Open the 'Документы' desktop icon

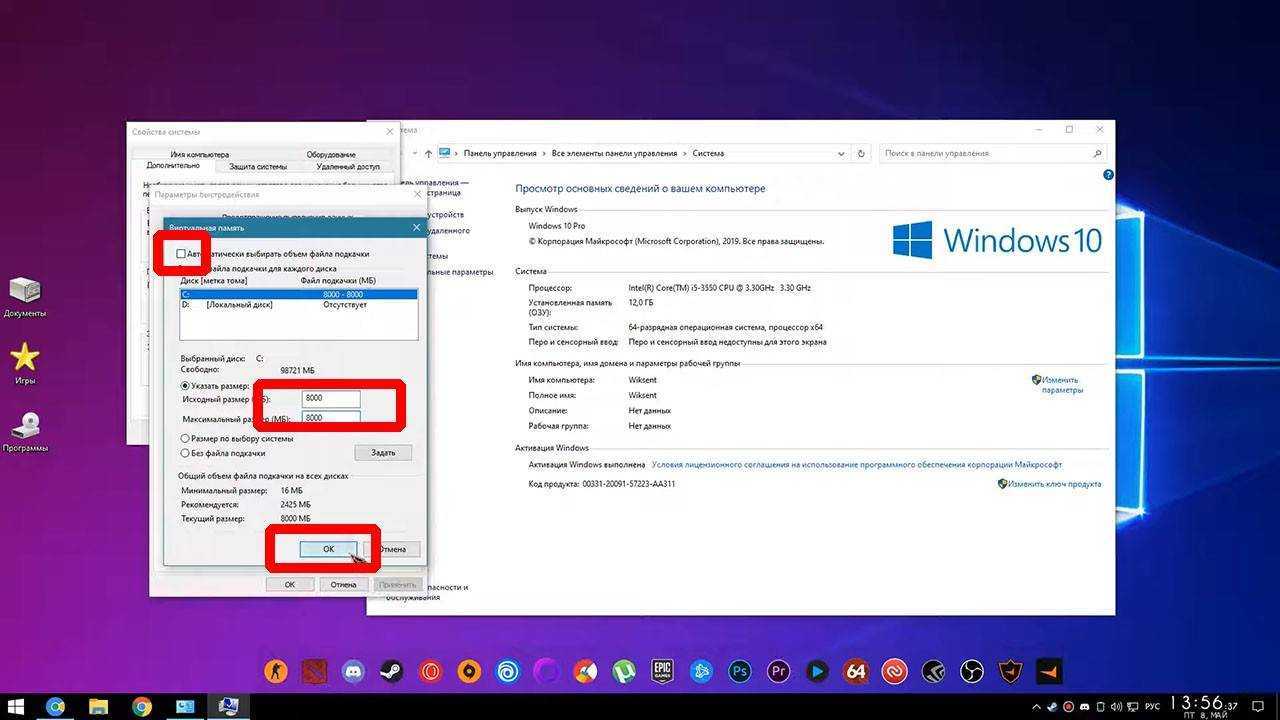[x=25, y=298]
